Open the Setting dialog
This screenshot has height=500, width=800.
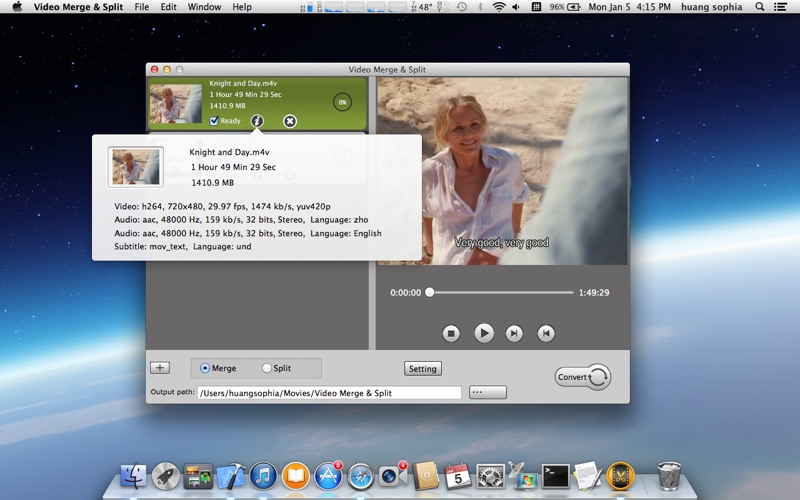point(422,368)
